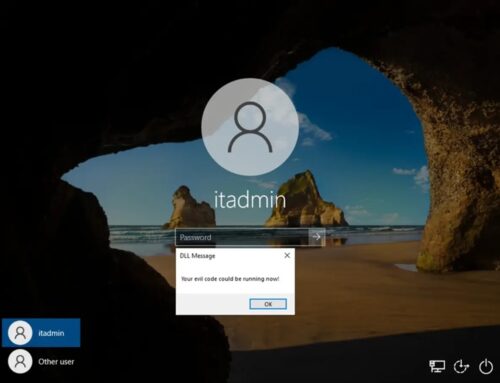Select the itadmin account tile
500x383 pixels.
41,333
